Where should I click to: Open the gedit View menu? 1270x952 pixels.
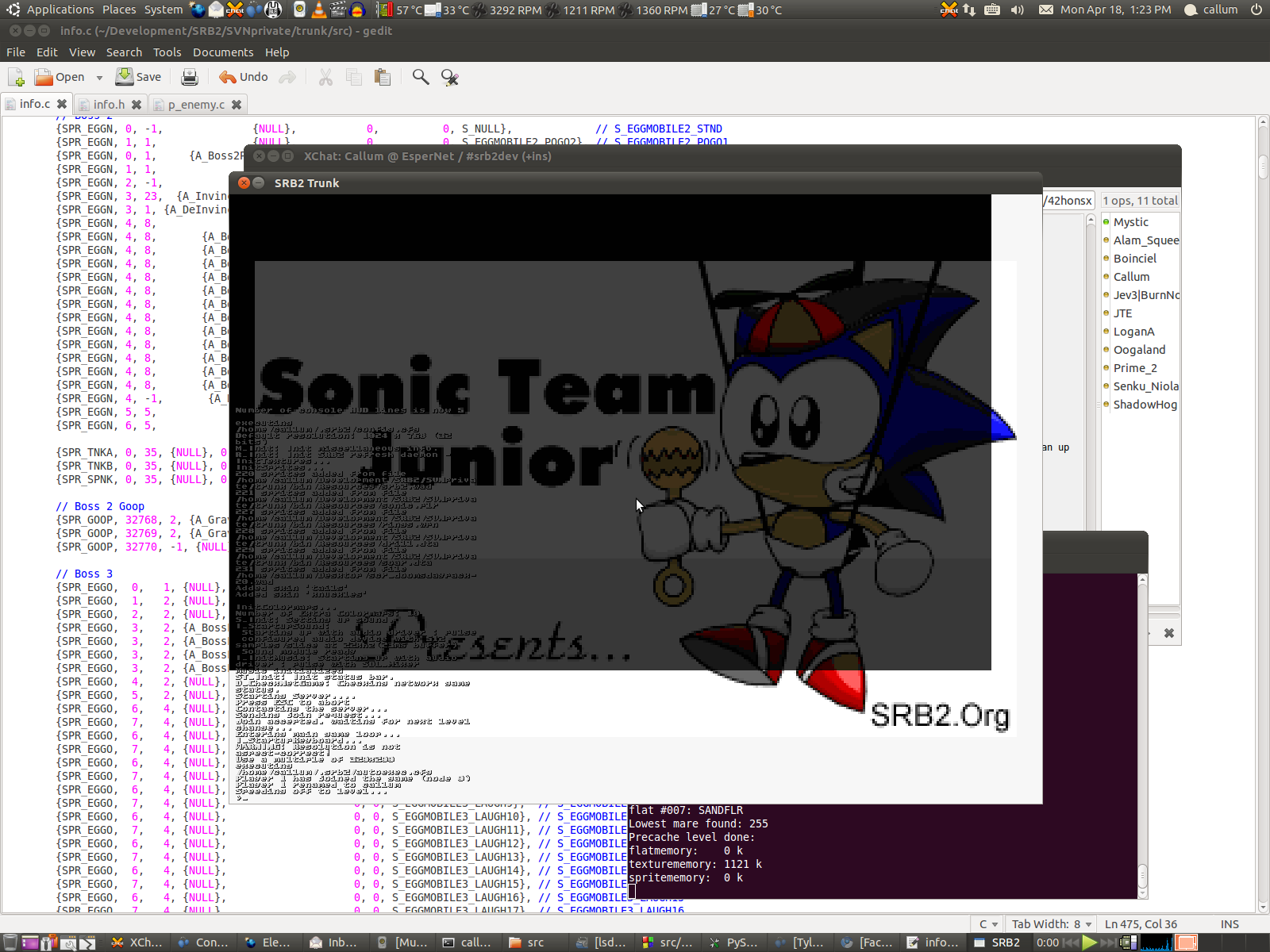tap(82, 52)
